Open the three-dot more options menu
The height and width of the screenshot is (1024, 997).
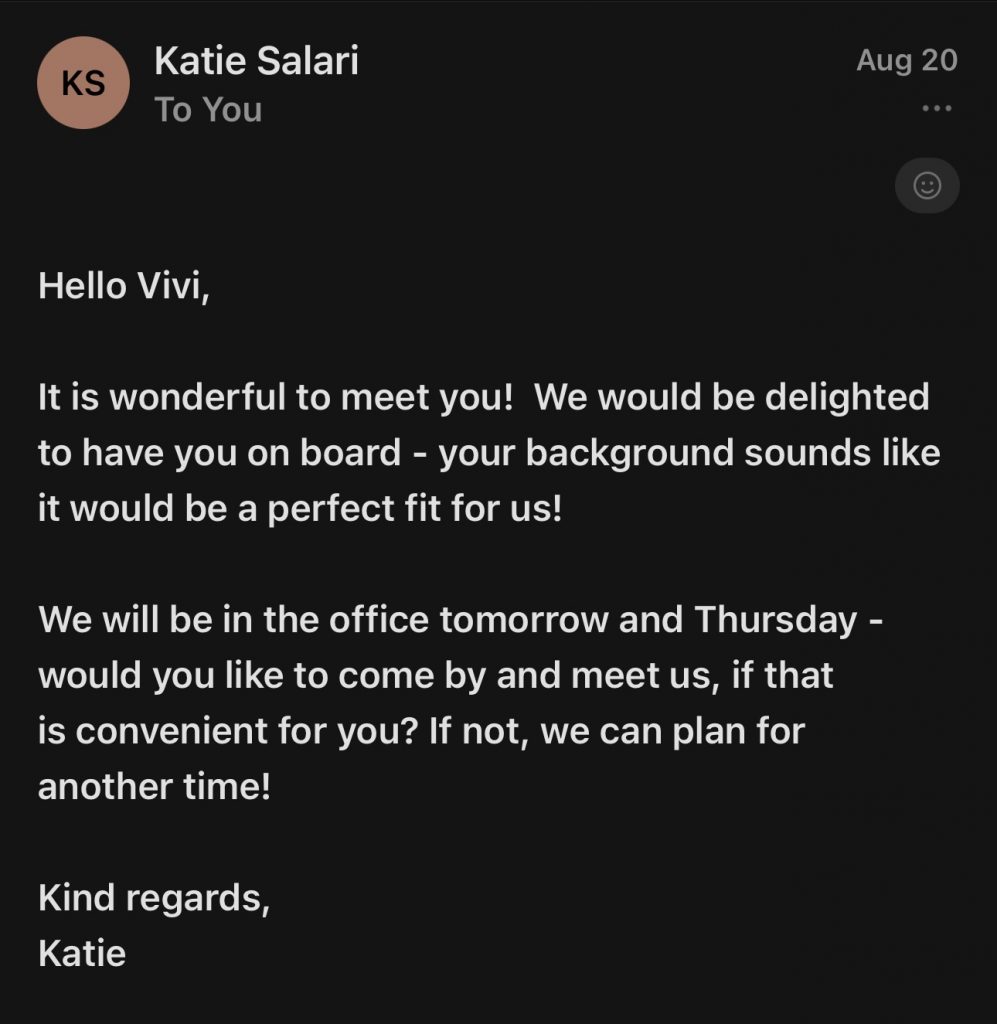936,108
